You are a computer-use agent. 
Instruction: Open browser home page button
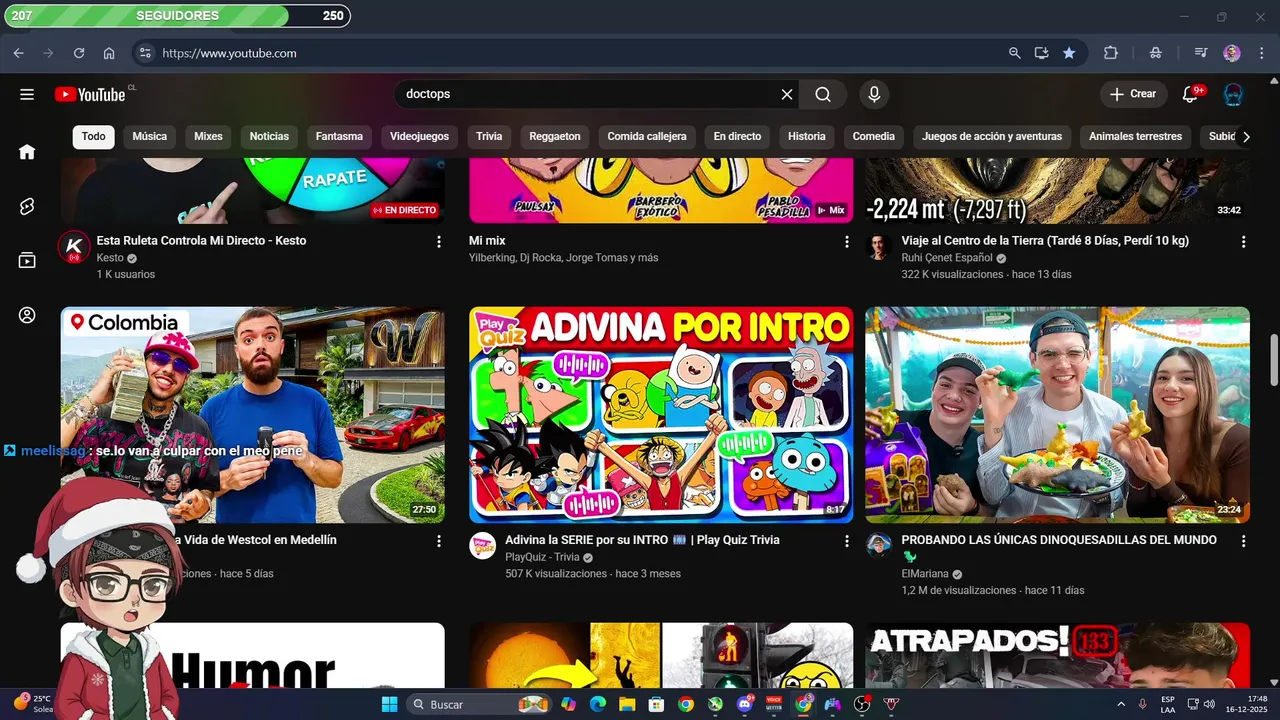[109, 53]
